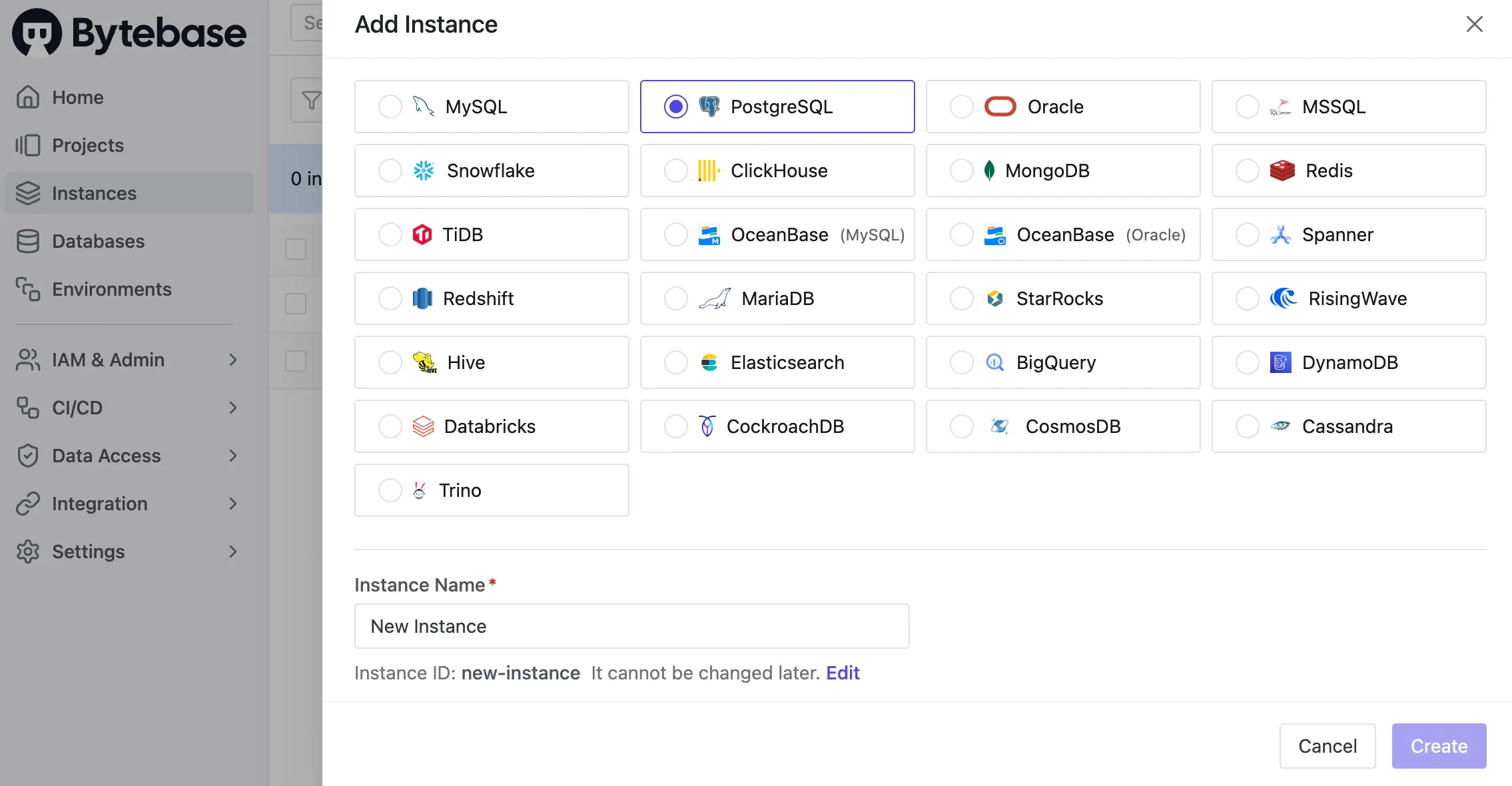Select the Oracle radio button

[961, 106]
